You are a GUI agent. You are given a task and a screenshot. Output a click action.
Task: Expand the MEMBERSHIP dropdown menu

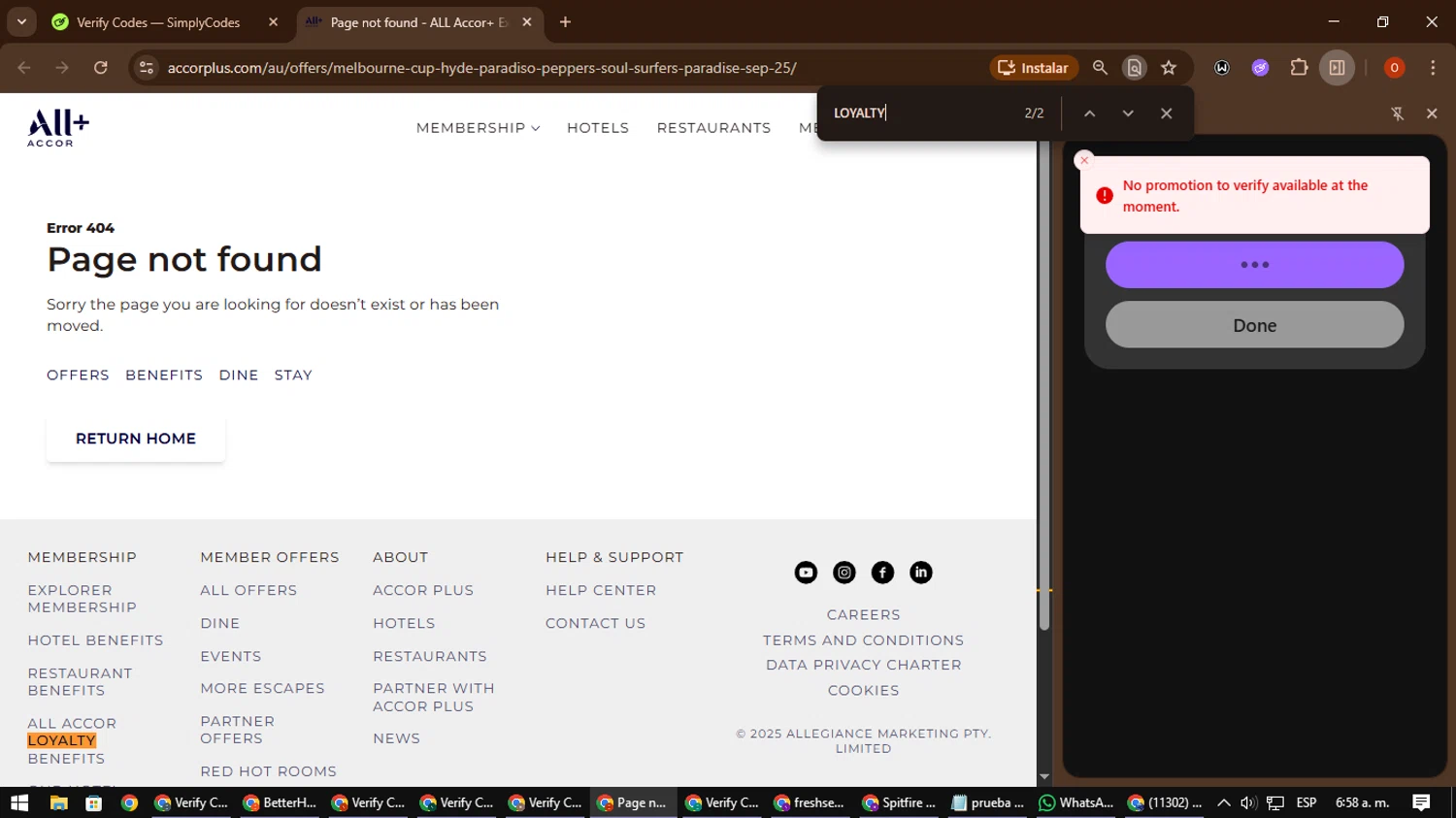[478, 128]
